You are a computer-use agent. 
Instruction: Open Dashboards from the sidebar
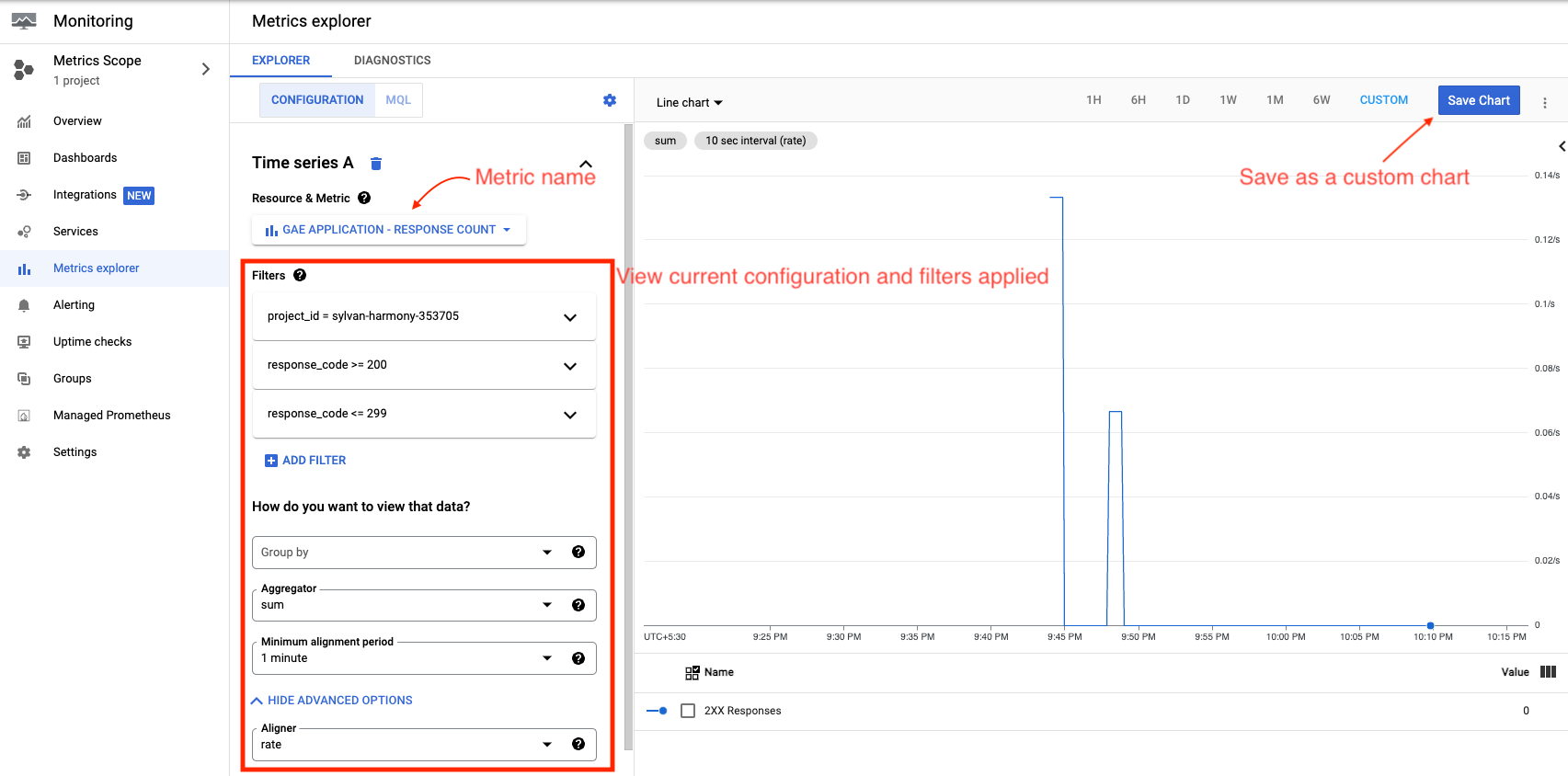[x=85, y=158]
